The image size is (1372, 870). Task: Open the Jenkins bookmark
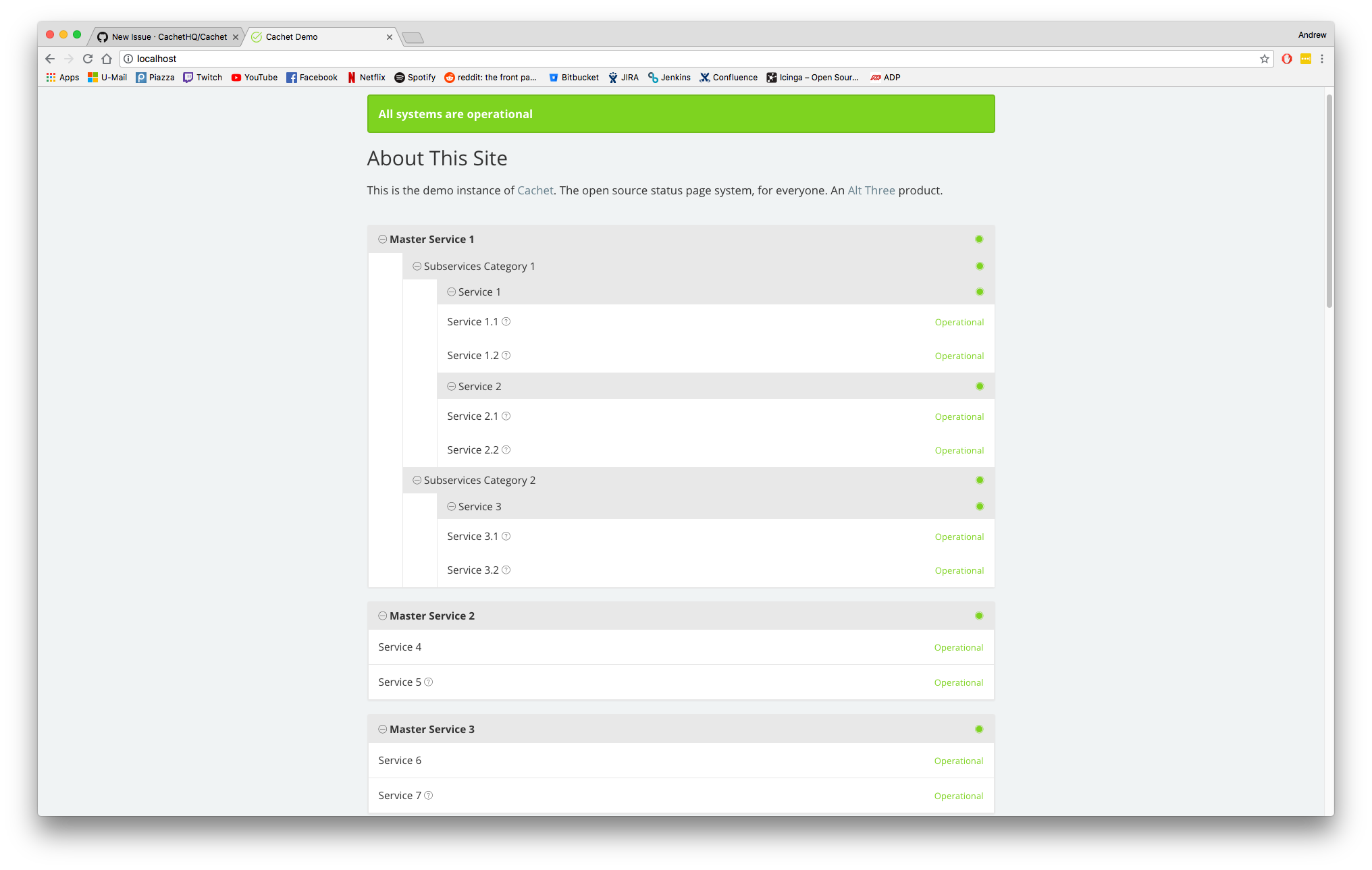(x=669, y=77)
